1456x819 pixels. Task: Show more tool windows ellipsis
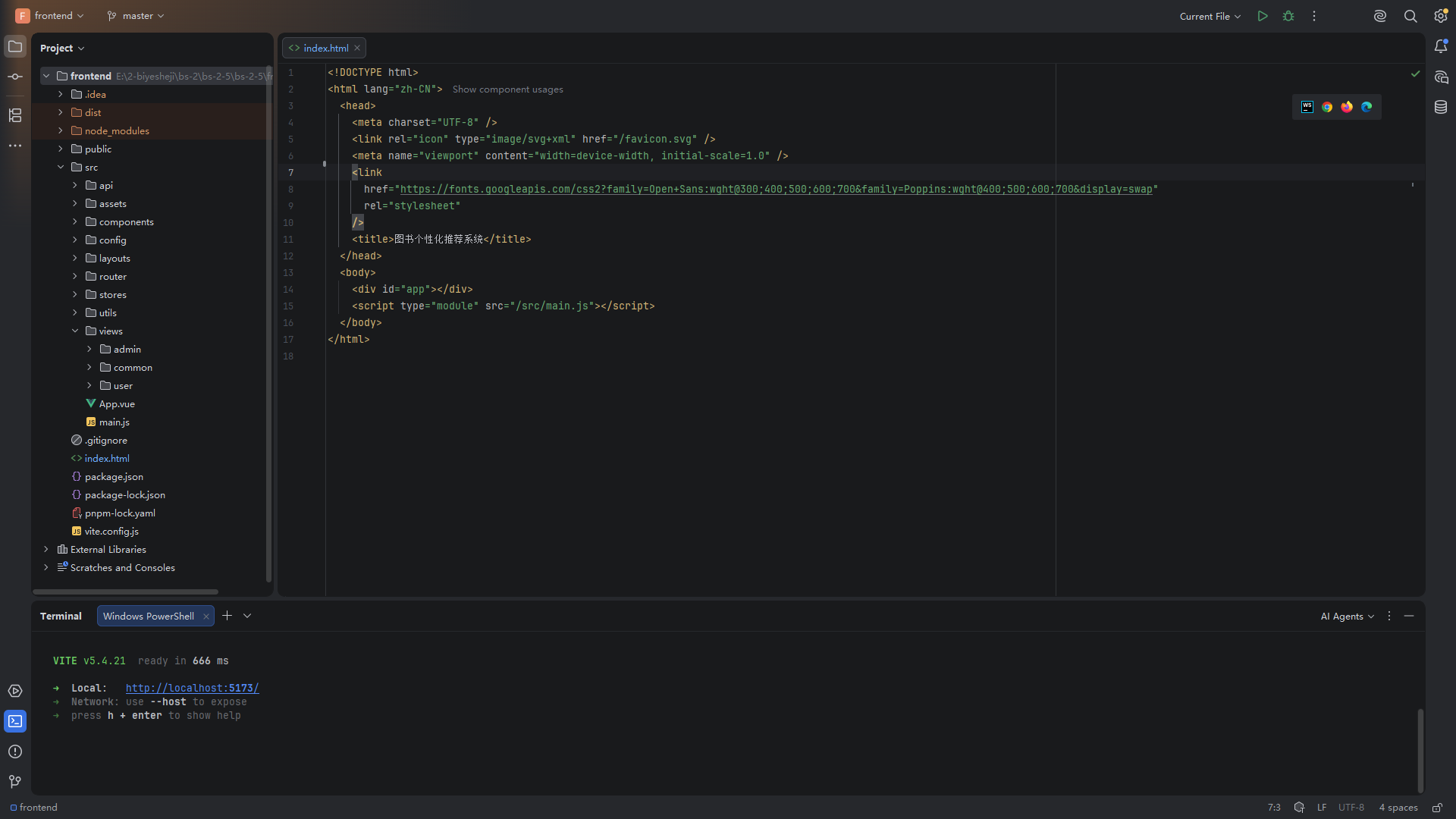(15, 146)
